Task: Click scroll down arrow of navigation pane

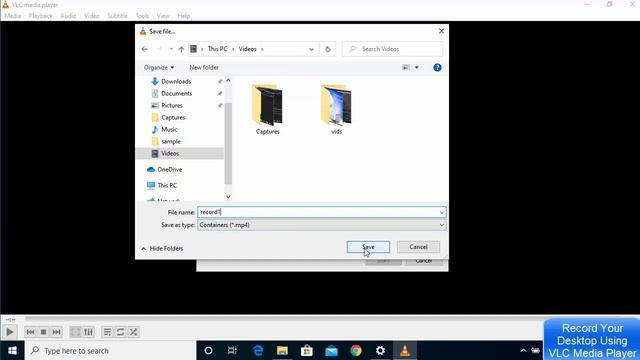Action: [x=228, y=197]
